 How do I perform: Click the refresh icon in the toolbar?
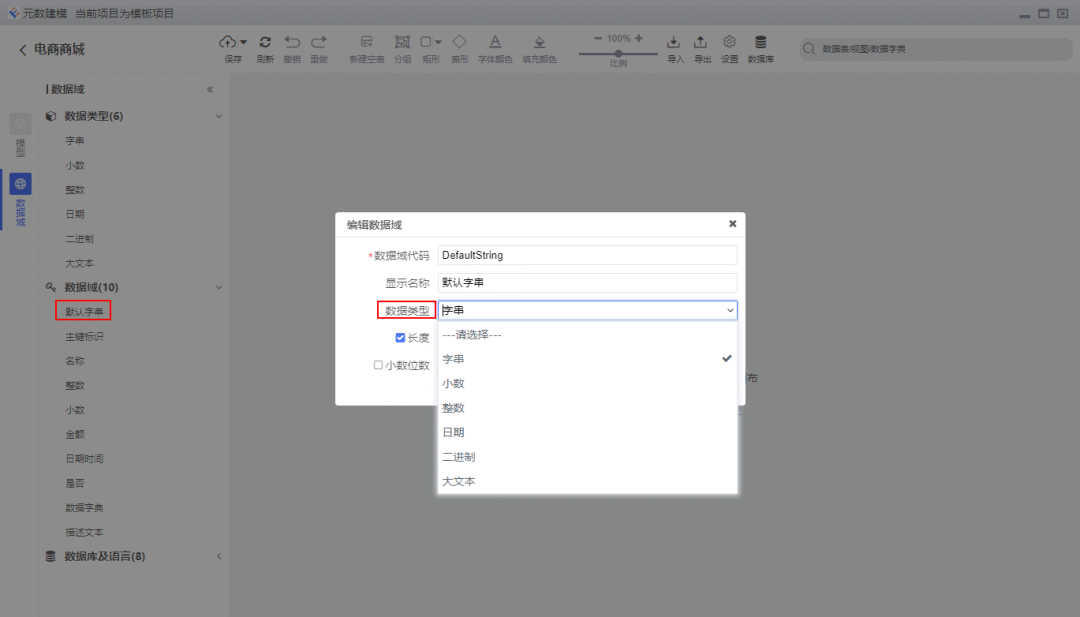tap(265, 42)
